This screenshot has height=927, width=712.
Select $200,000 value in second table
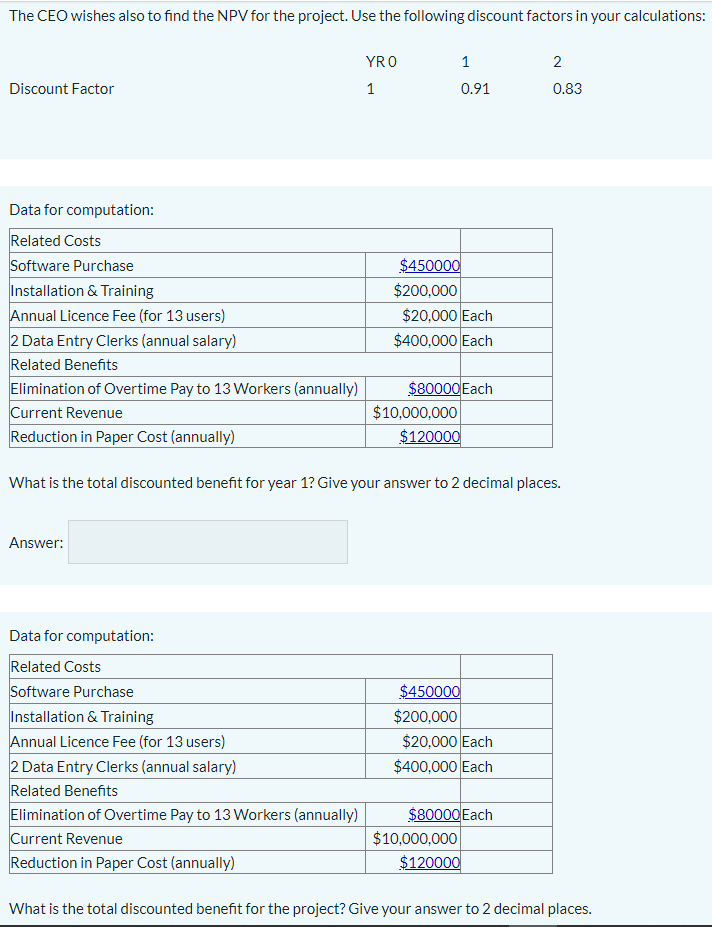tap(426, 716)
